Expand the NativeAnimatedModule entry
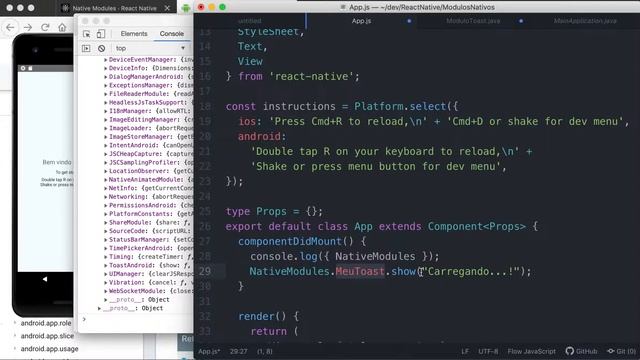Viewport: 640px width, 360px height. 106,180
